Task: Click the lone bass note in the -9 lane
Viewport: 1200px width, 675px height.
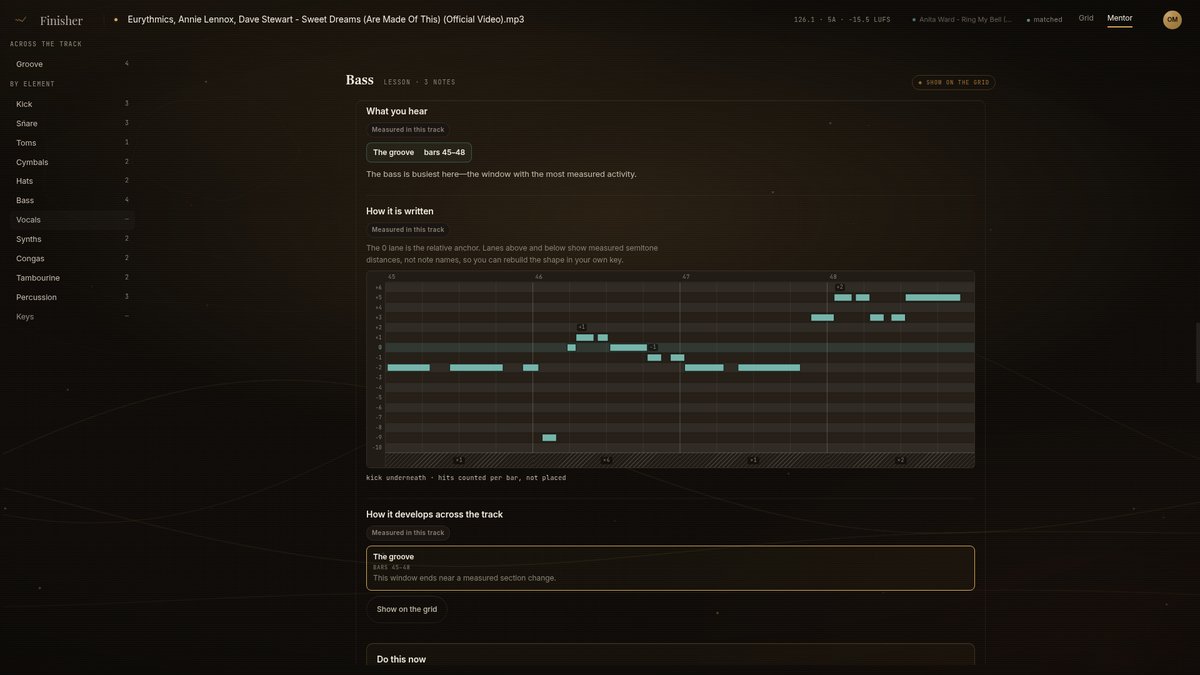Action: (x=549, y=437)
